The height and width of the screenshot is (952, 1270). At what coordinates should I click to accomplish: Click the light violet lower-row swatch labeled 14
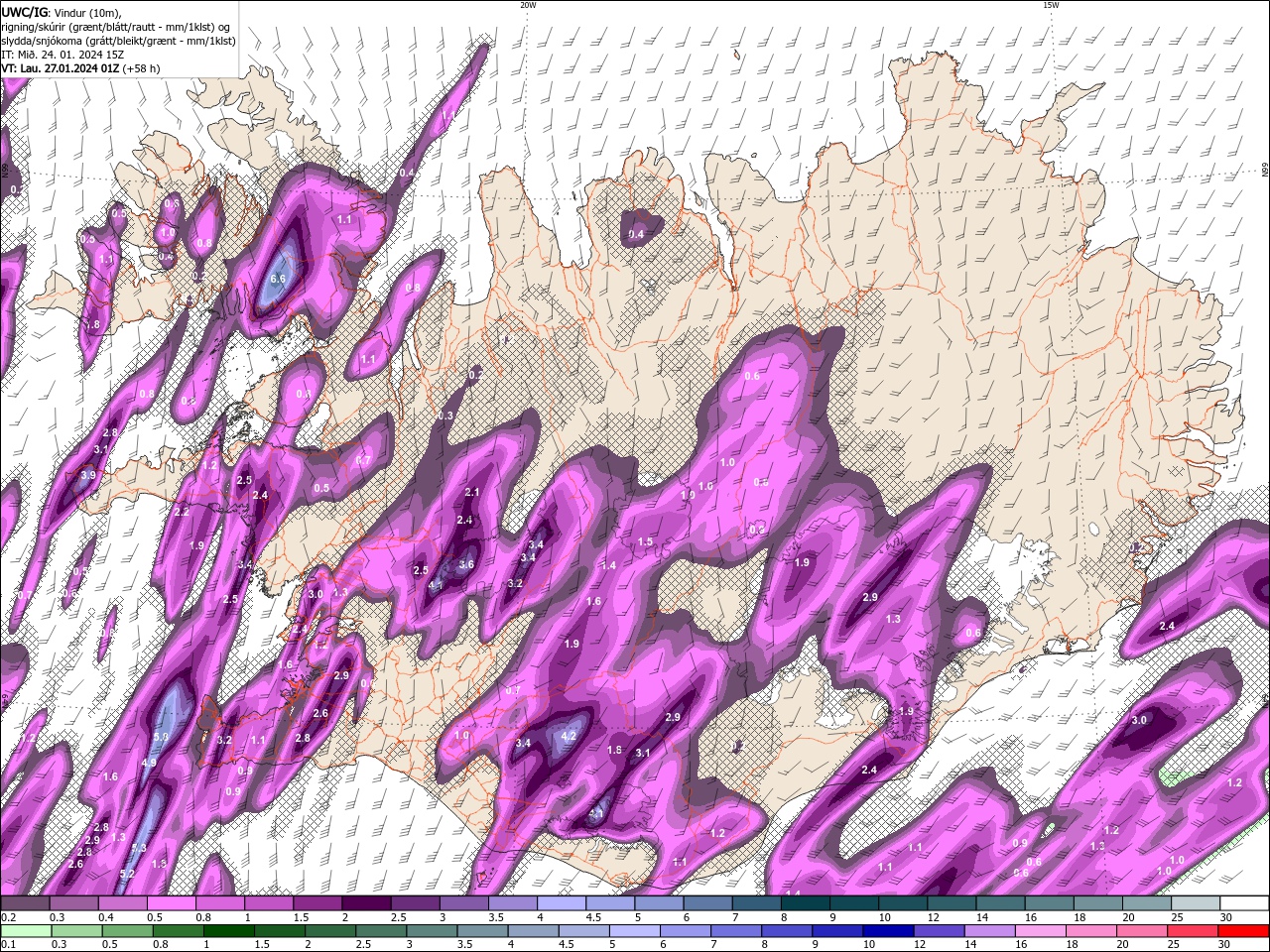click(989, 931)
